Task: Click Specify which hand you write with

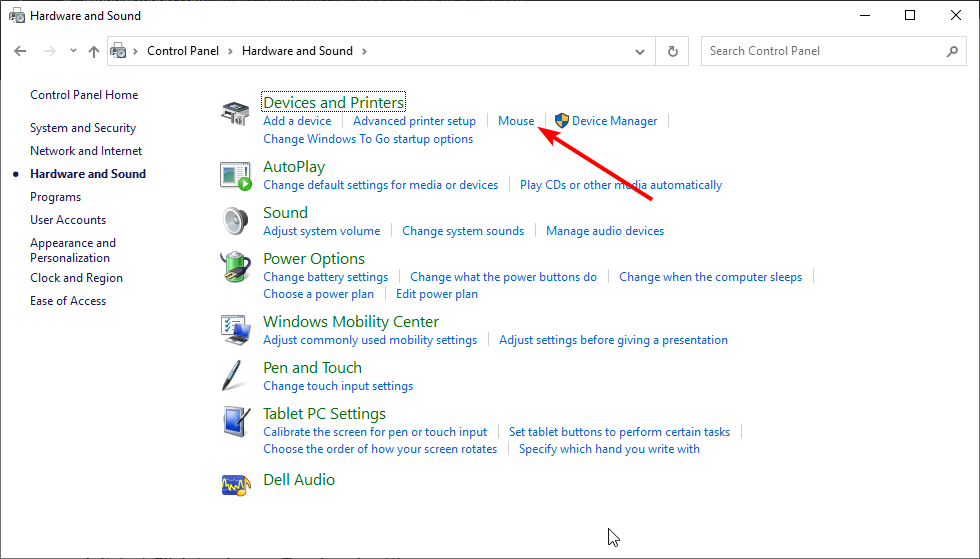Action: tap(609, 449)
